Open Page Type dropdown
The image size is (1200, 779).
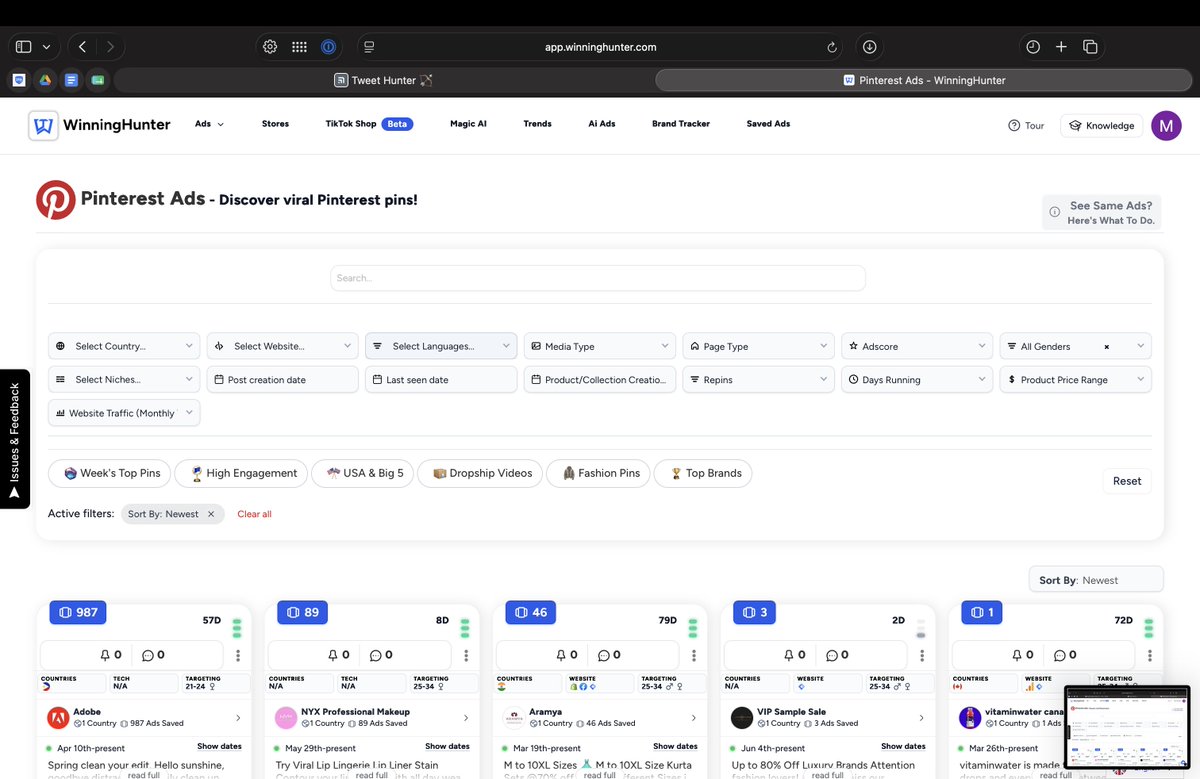point(758,346)
